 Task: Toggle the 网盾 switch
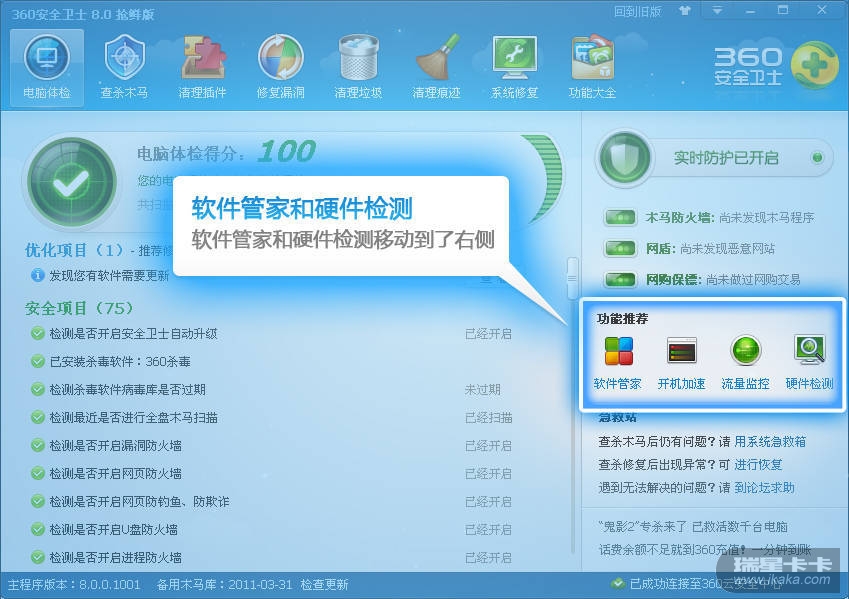tap(620, 249)
